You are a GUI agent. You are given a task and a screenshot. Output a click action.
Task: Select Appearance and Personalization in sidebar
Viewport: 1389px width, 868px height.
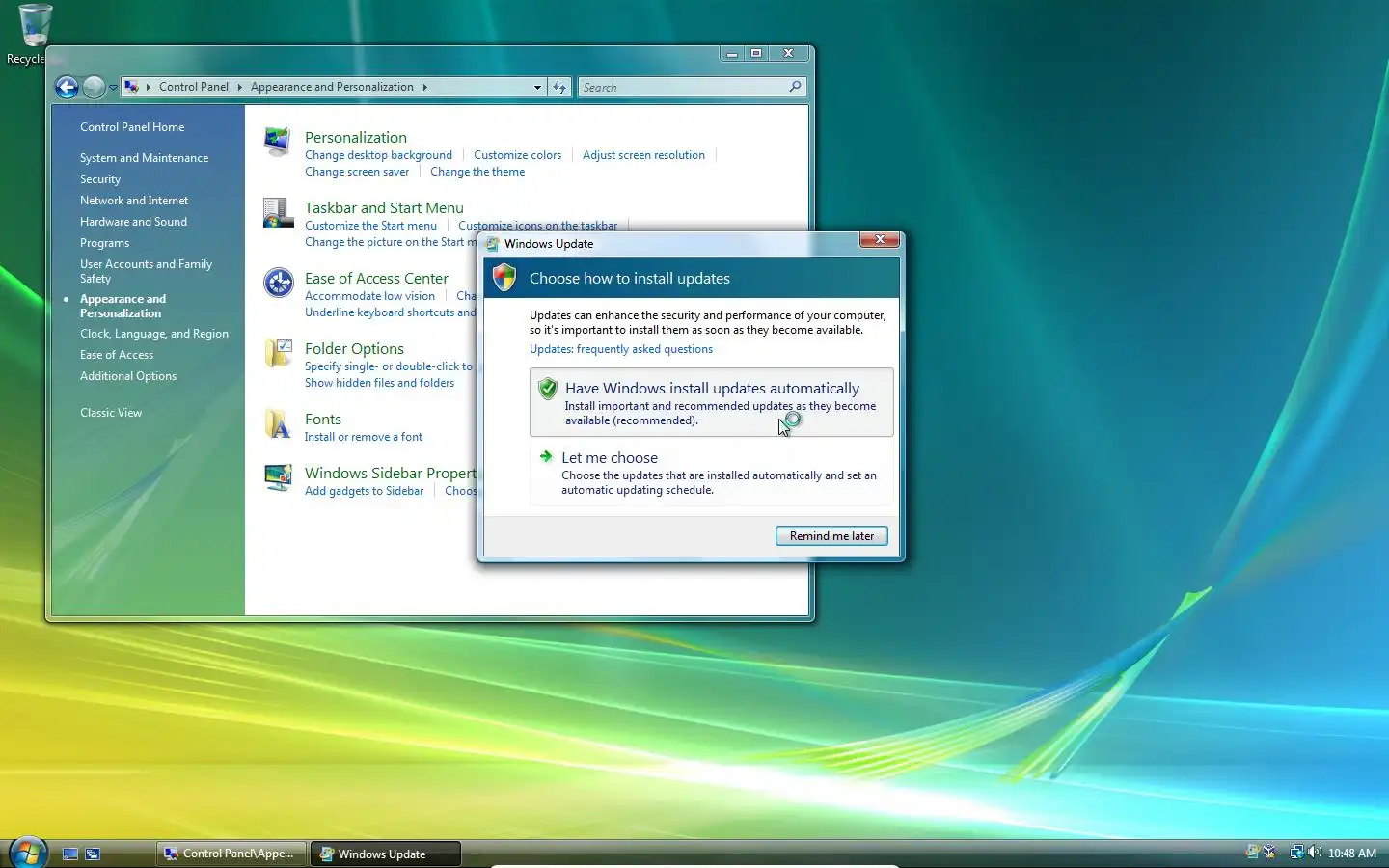coord(123,306)
